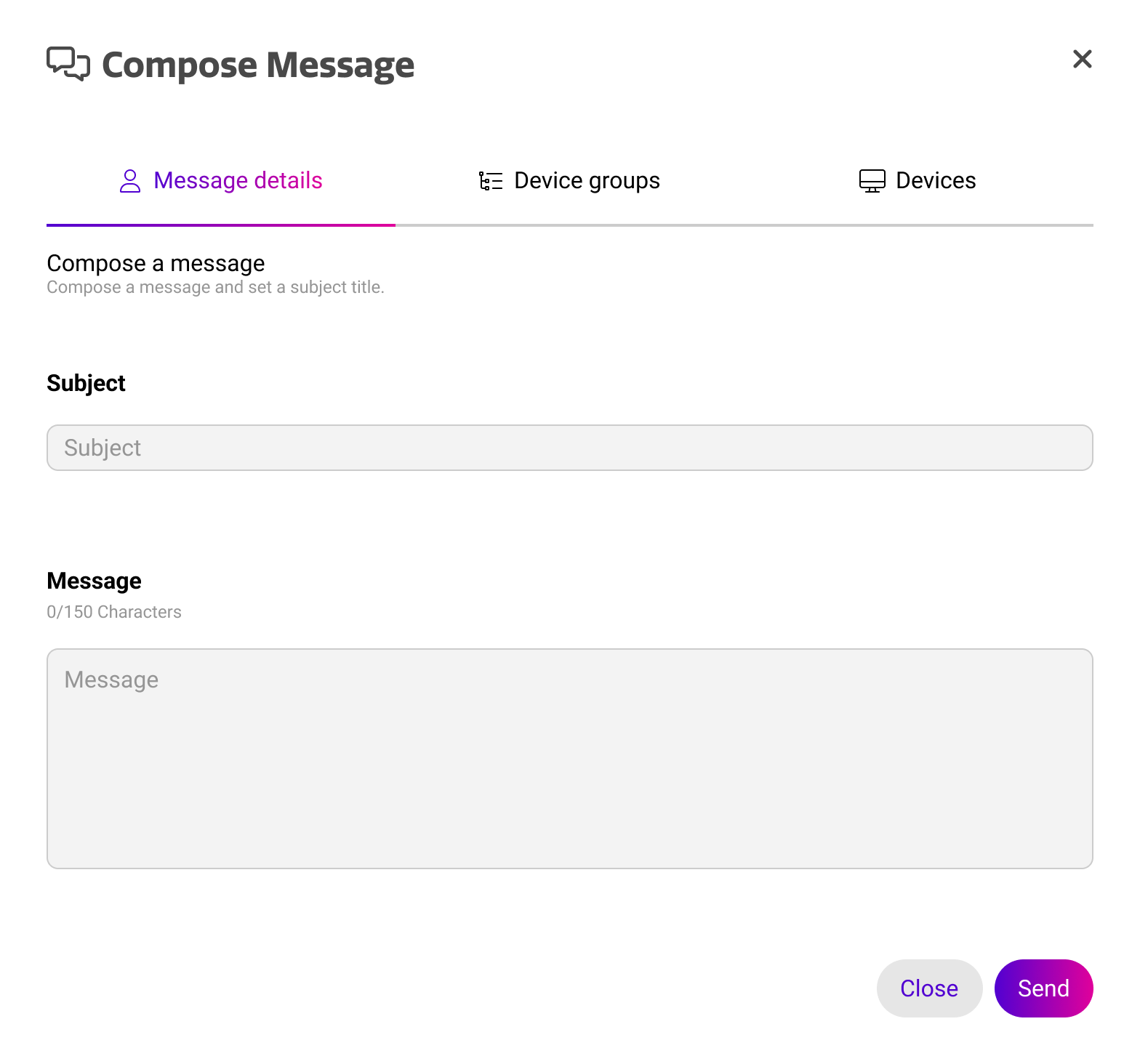Image resolution: width=1140 pixels, height=1064 pixels.
Task: Switch to the Message details tab
Action: [238, 181]
